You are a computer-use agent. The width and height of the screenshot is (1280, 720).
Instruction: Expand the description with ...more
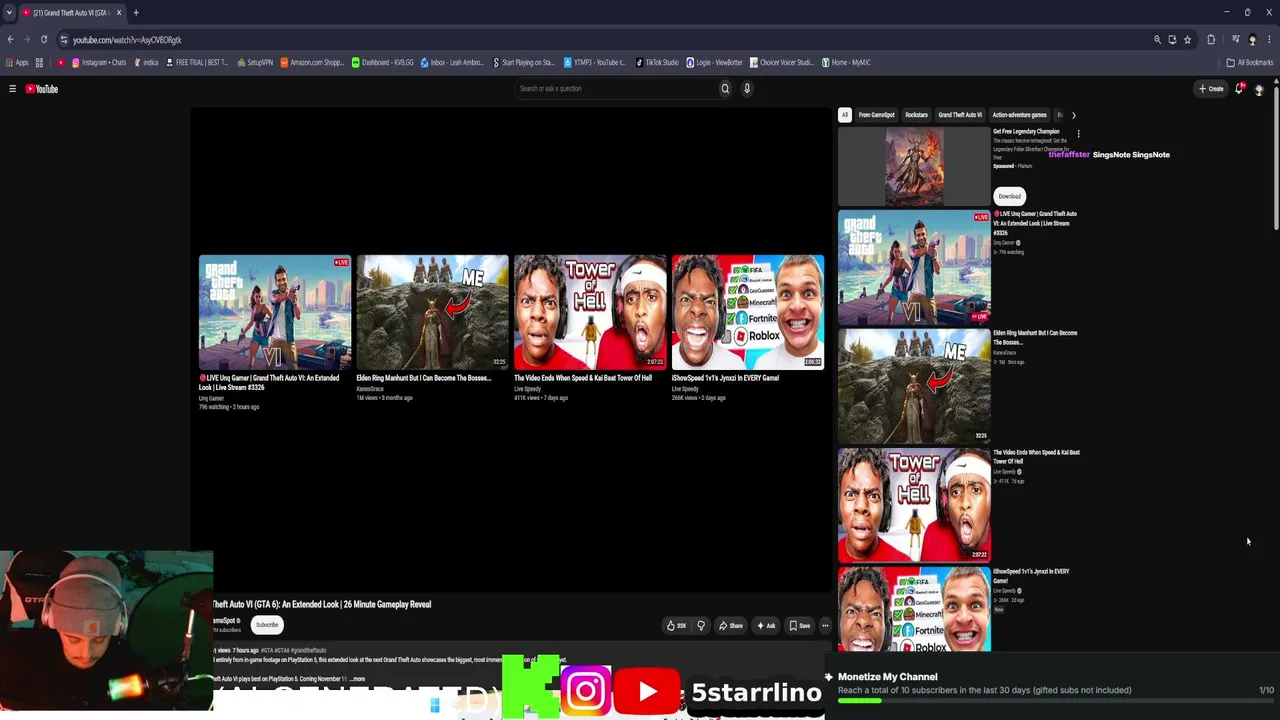(x=357, y=680)
